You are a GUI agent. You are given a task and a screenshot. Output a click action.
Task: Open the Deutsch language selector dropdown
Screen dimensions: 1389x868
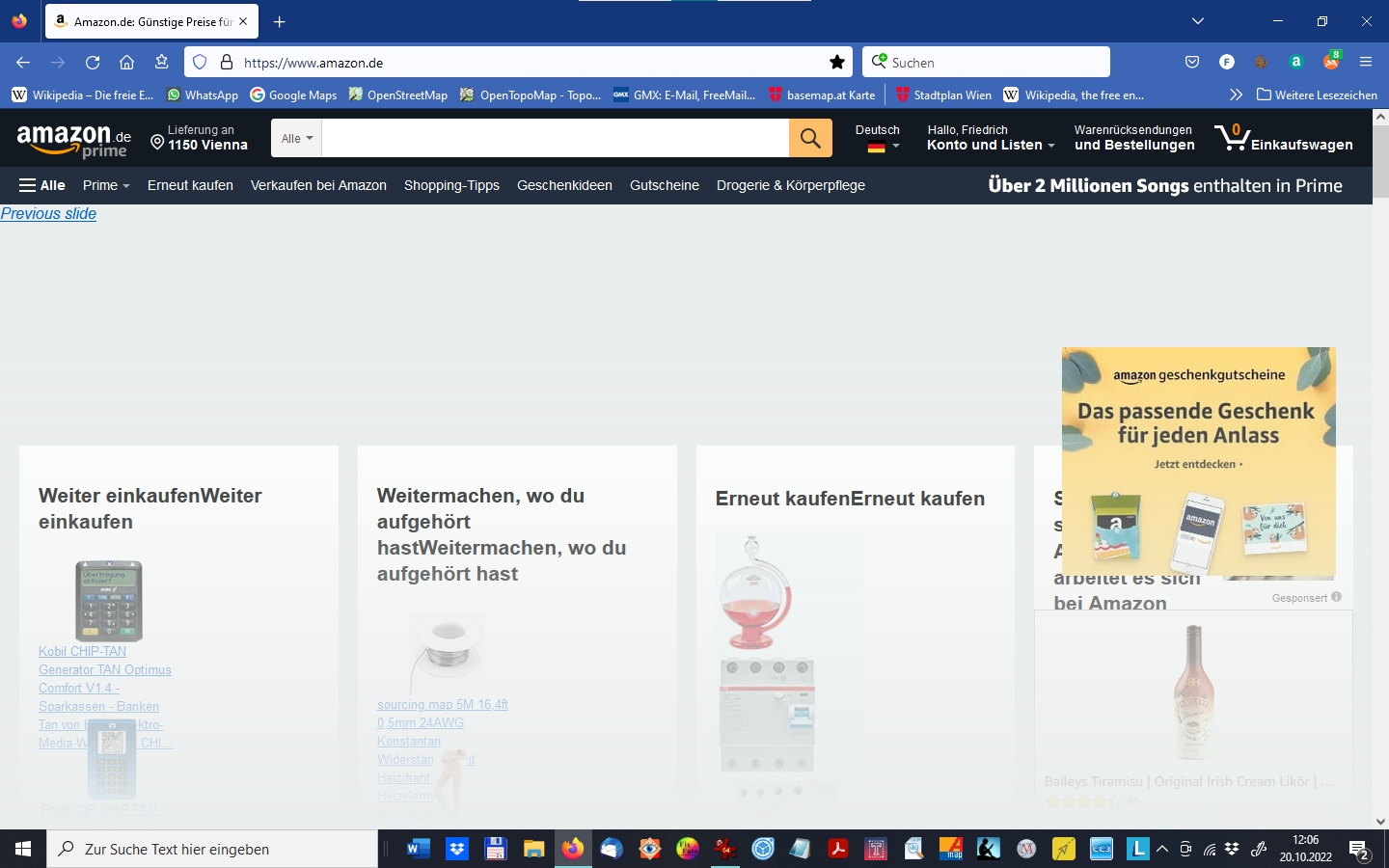(x=878, y=138)
